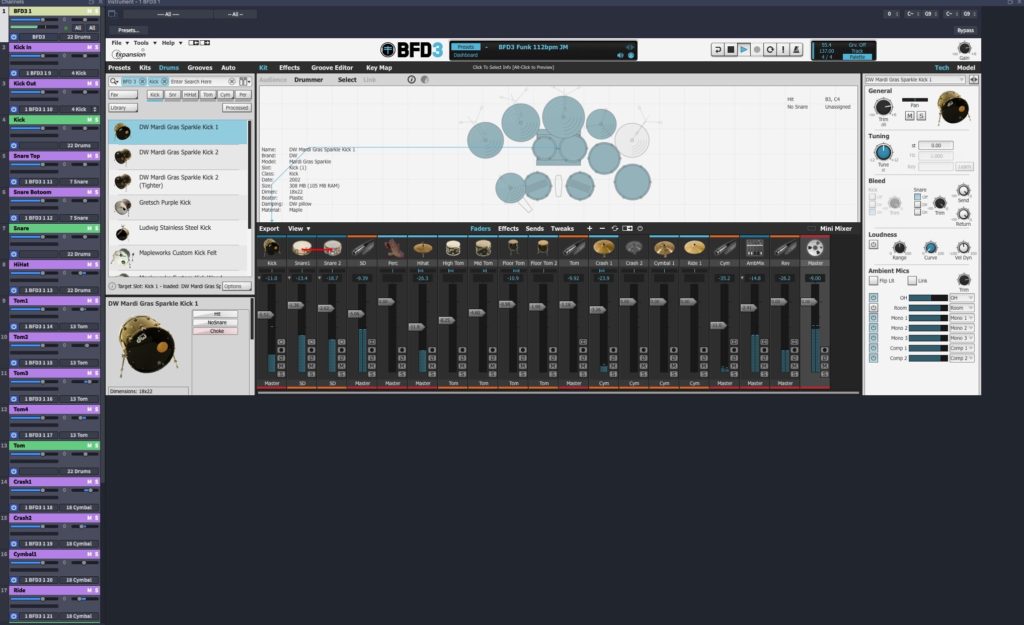Click the Kick channel icon in mixer
Image resolution: width=1024 pixels, height=625 pixels.
tap(272, 248)
